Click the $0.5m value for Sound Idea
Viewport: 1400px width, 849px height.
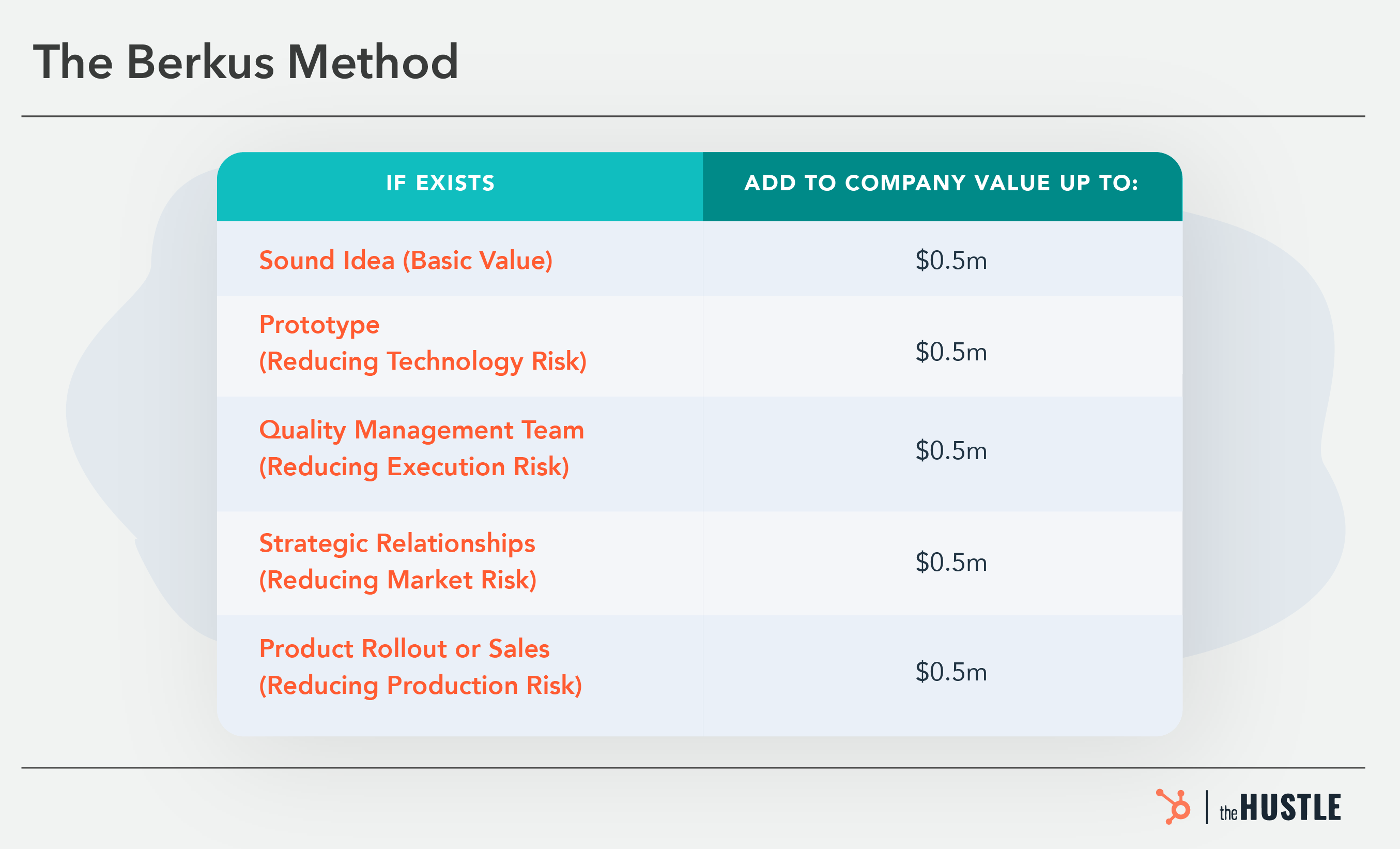[950, 261]
